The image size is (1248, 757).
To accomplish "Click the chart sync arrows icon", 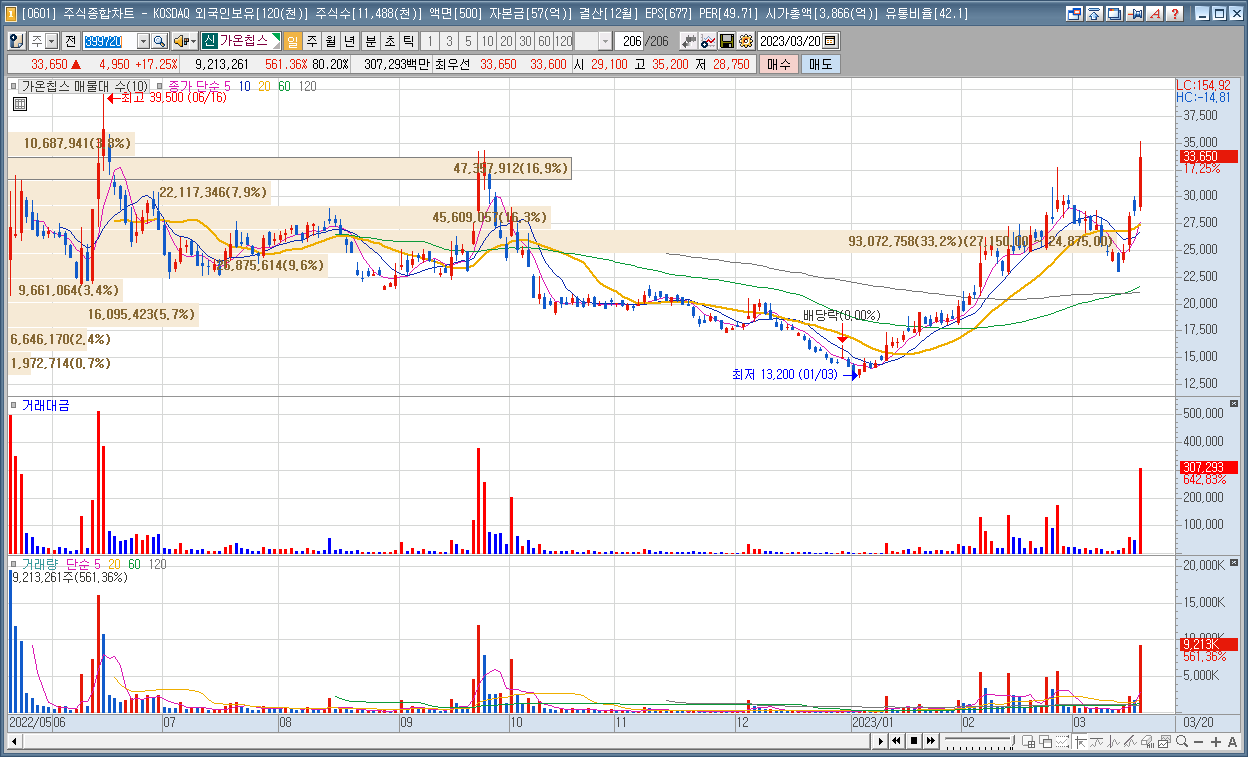I will pyautogui.click(x=688, y=41).
